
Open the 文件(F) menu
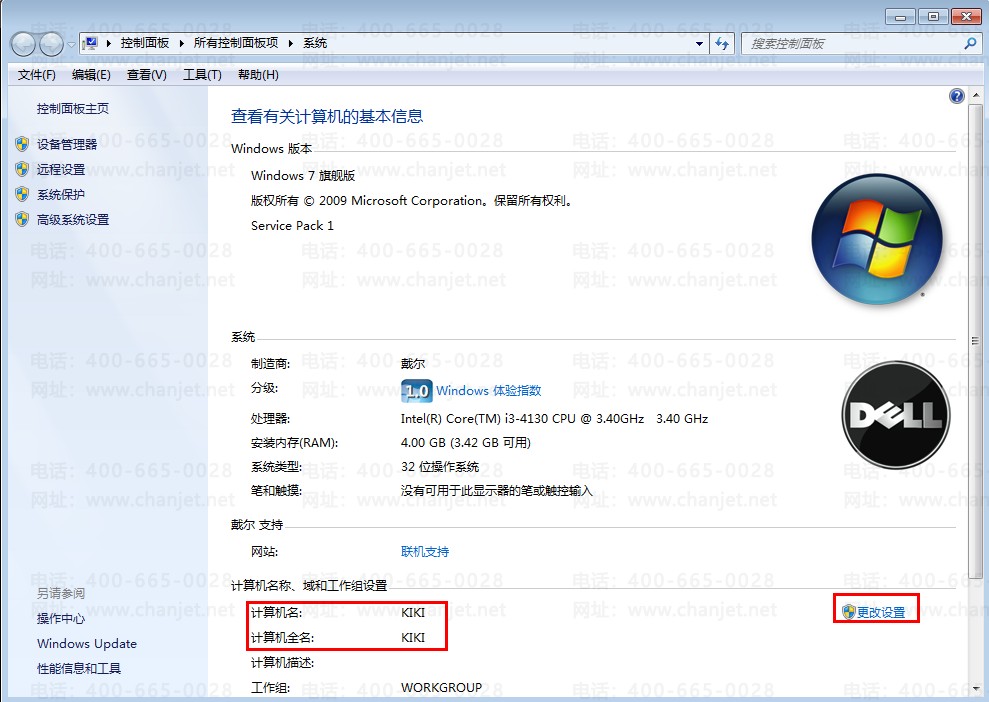click(37, 75)
